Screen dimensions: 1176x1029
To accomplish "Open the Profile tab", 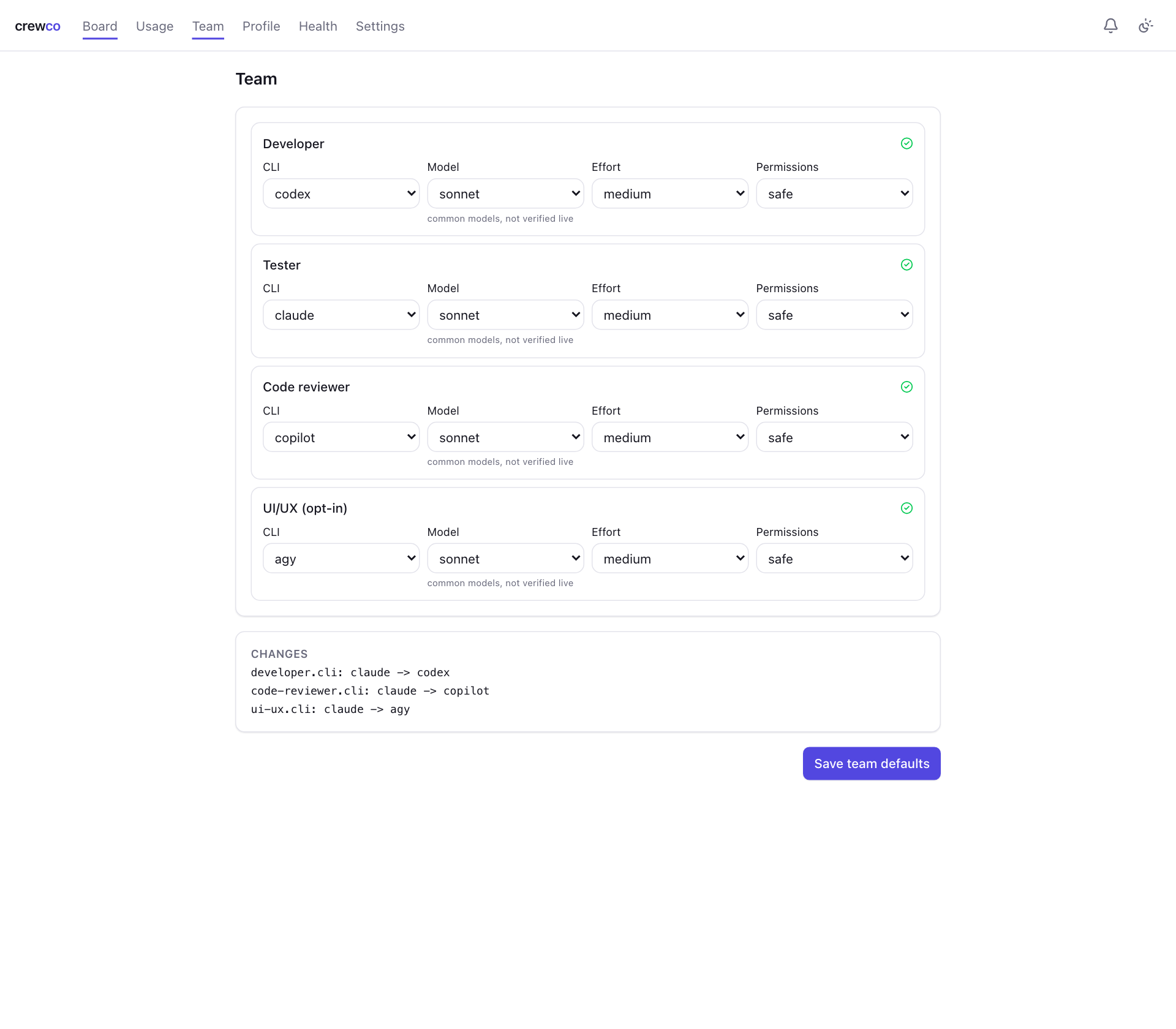I will coord(262,26).
